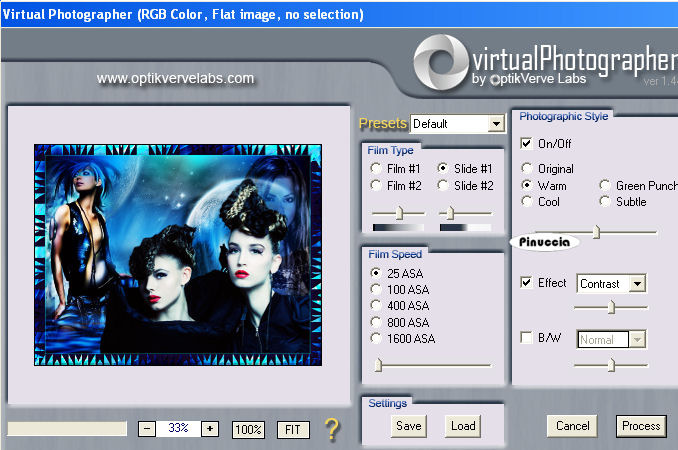Open the B/W Normal dropdown

click(637, 339)
